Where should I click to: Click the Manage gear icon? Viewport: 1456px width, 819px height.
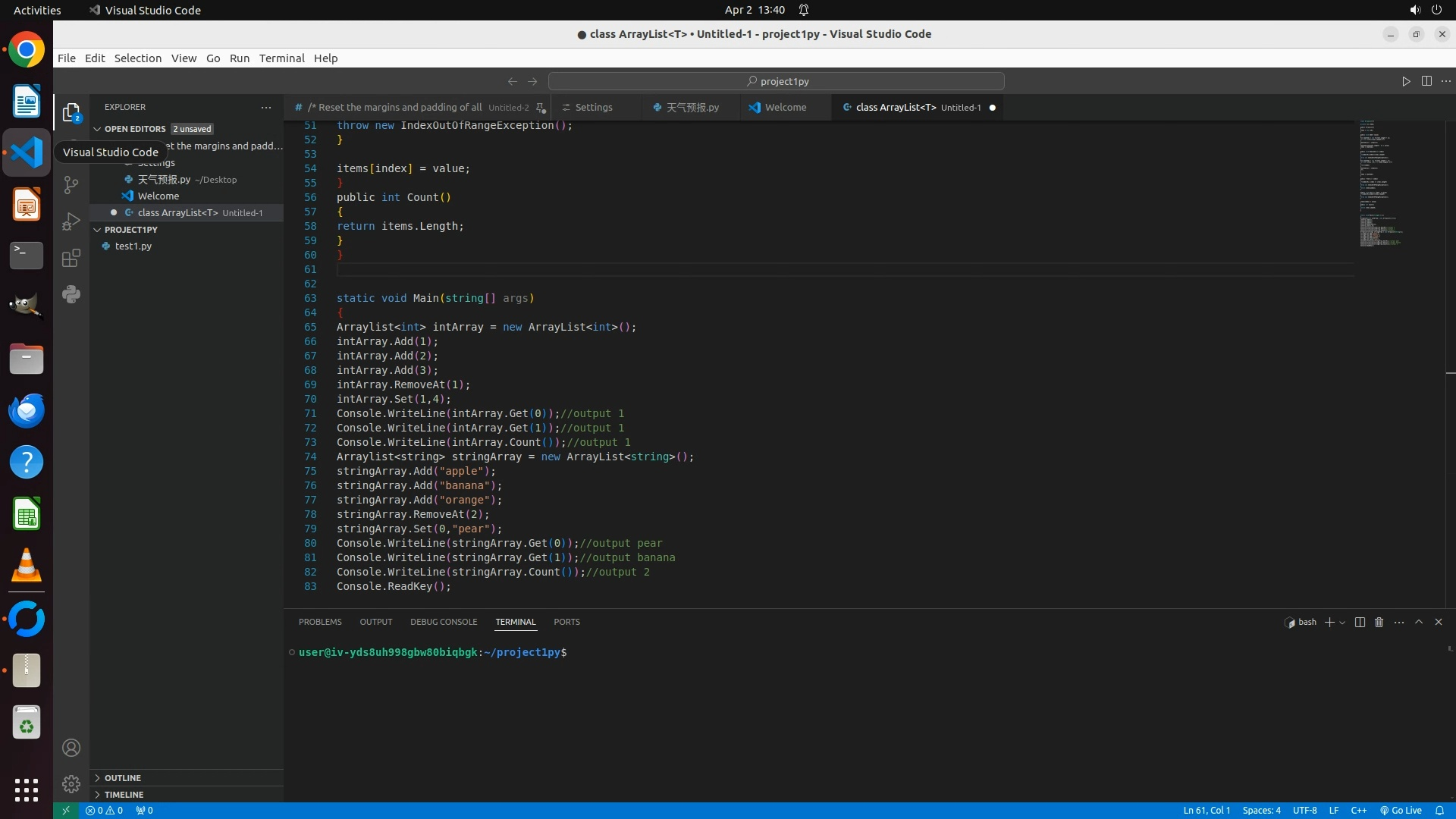tap(71, 783)
